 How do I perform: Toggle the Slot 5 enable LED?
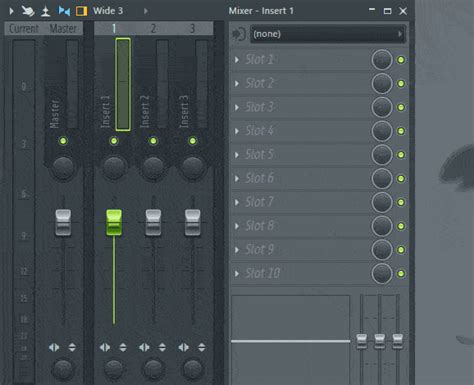[x=401, y=155]
